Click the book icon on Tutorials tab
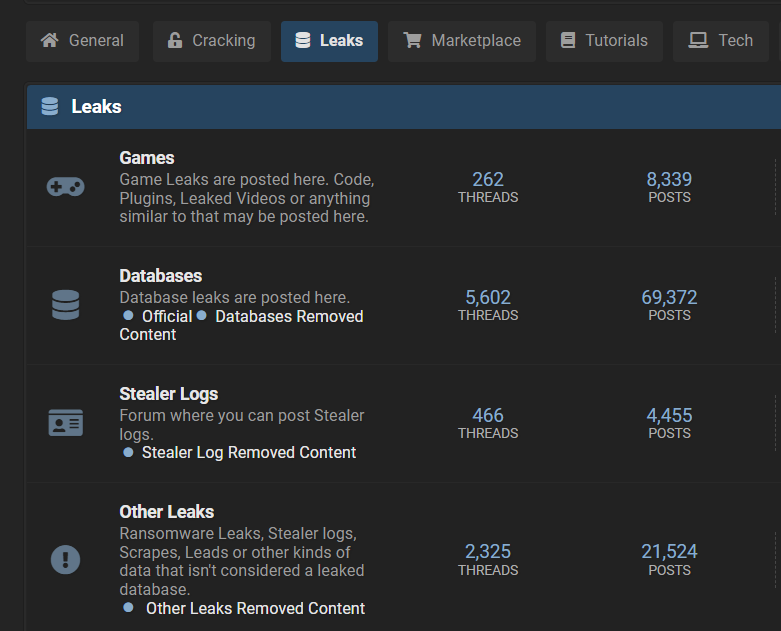 click(568, 40)
